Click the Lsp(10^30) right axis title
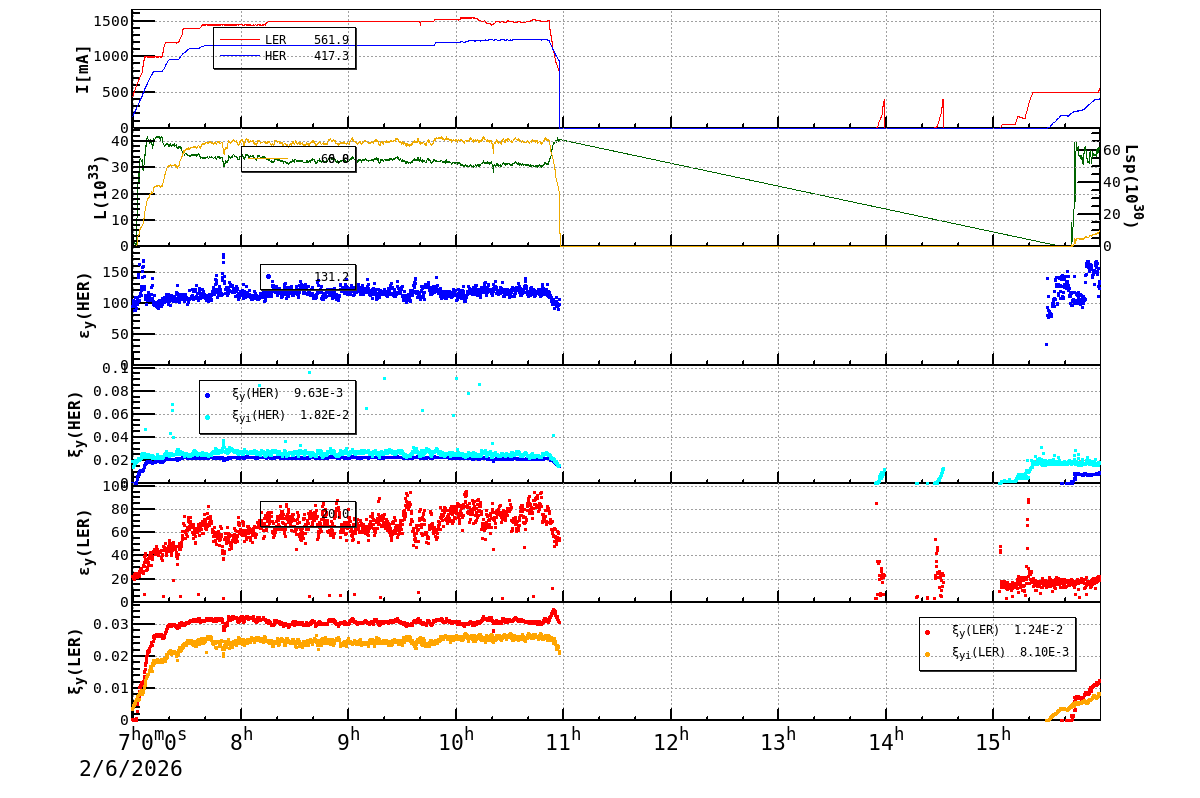 (x=1133, y=186)
